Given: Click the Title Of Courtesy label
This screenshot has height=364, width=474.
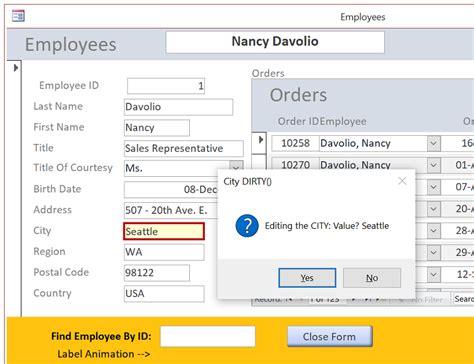Looking at the screenshot, I should (73, 168).
